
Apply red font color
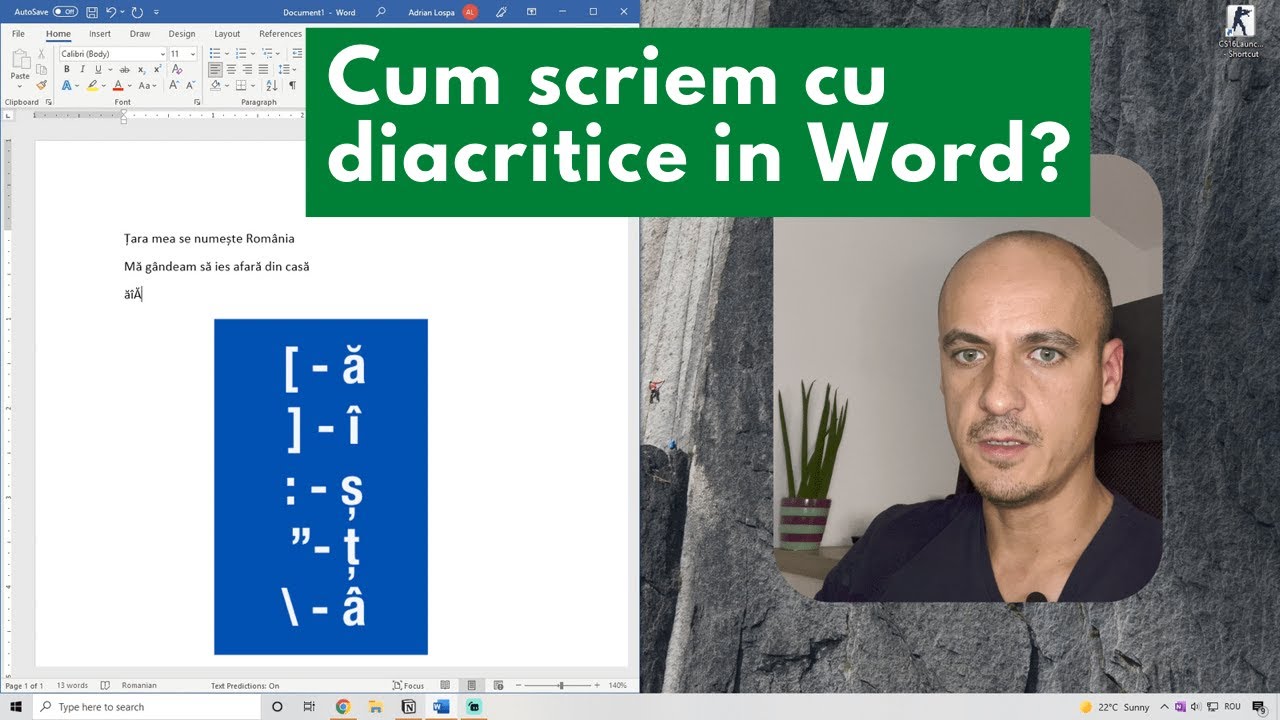click(x=118, y=85)
